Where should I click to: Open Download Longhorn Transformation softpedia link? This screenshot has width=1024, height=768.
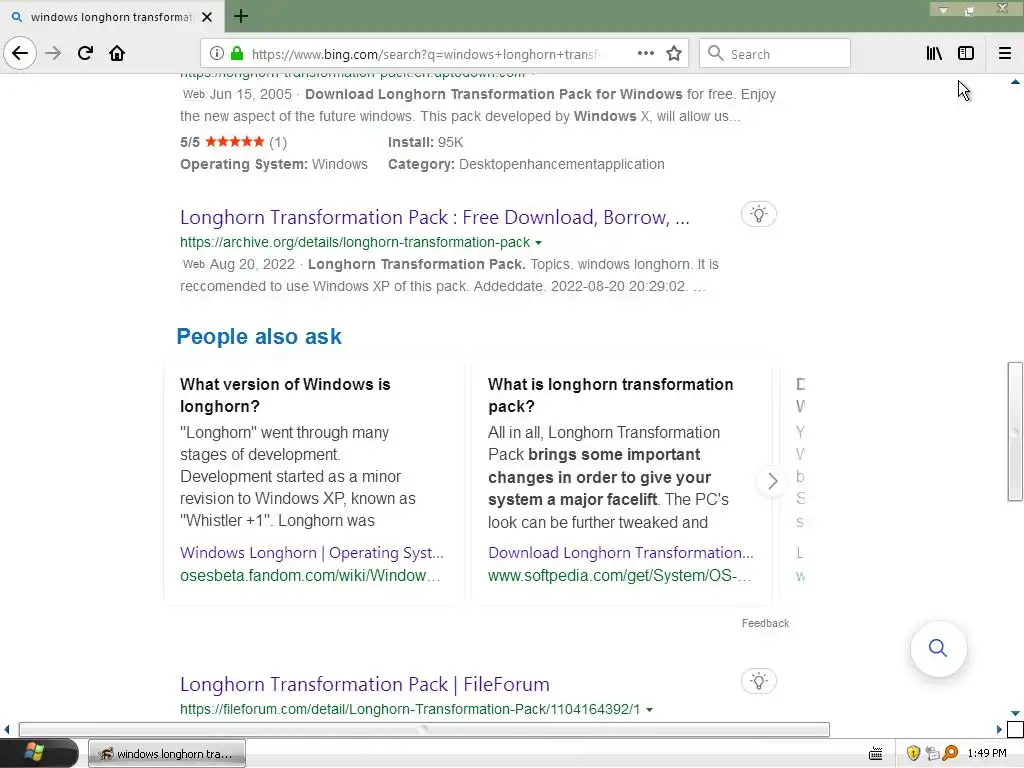coord(620,552)
